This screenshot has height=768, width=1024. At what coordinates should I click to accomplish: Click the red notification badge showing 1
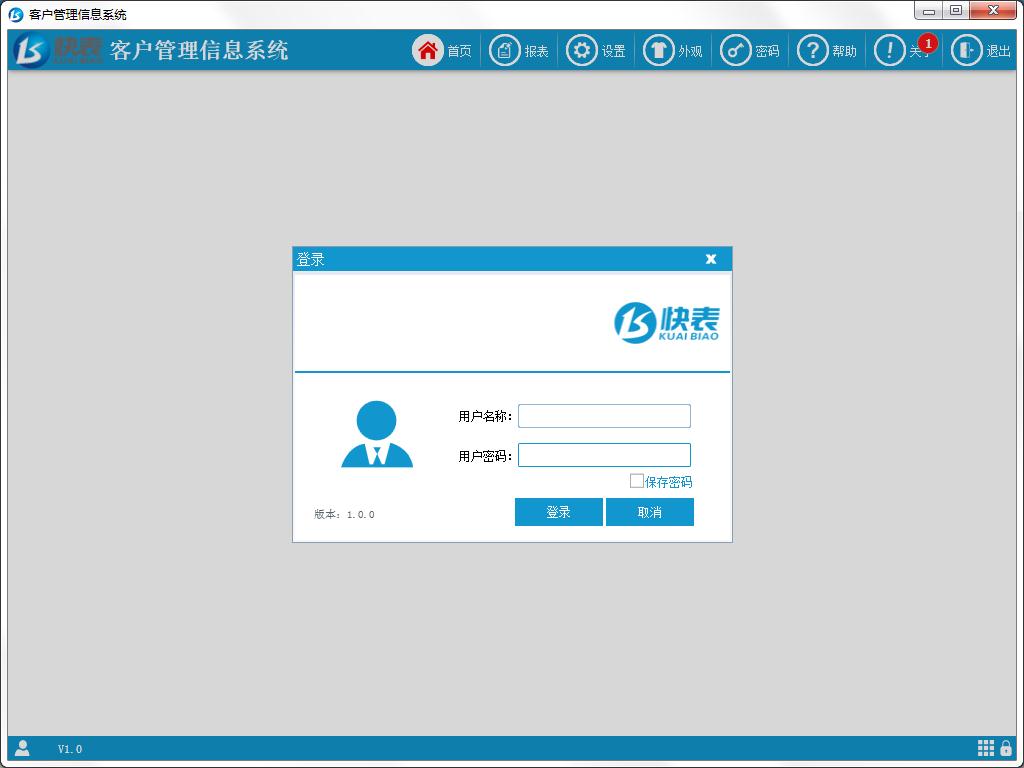[x=928, y=43]
